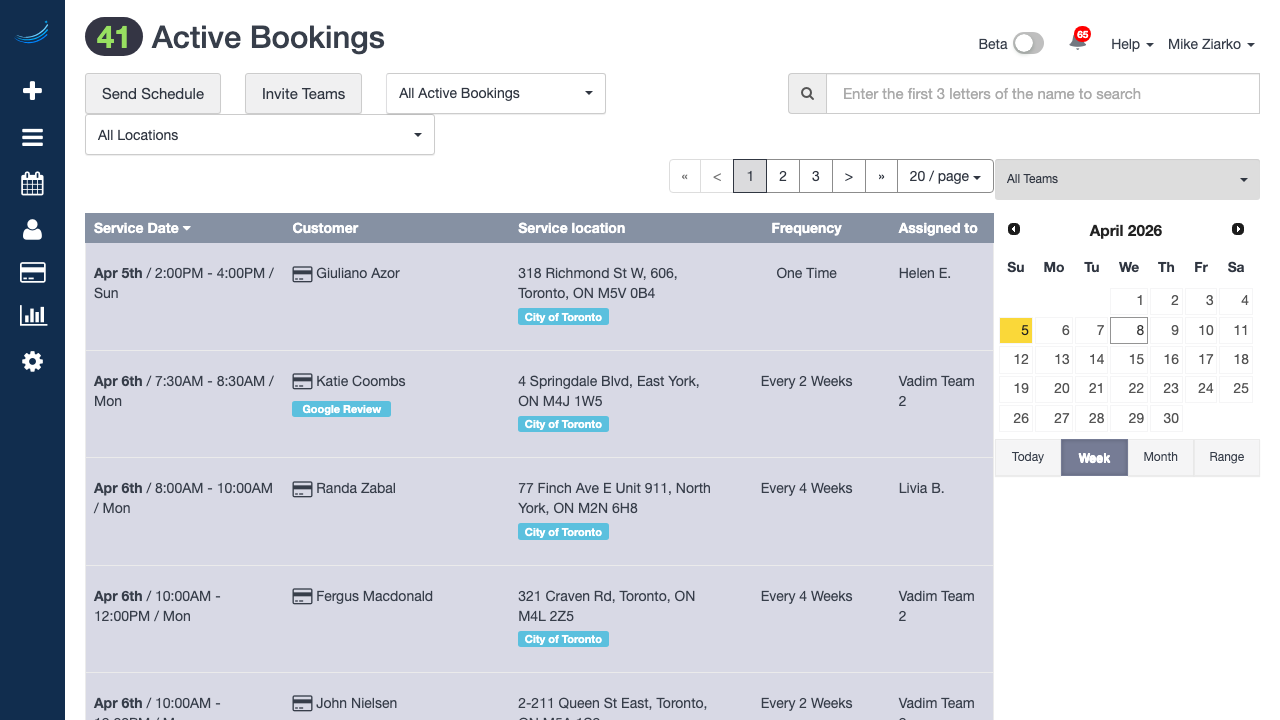Expand the All Teams filter dropdown
Image resolution: width=1280 pixels, height=720 pixels.
click(x=1127, y=179)
